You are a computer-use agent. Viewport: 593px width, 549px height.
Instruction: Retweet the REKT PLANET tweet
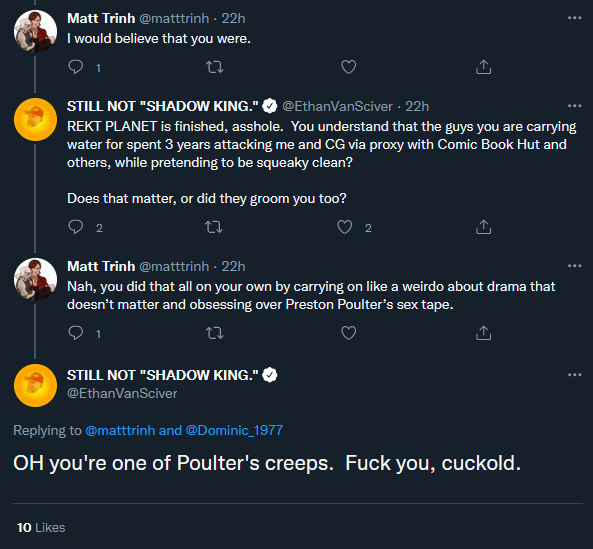[x=214, y=227]
